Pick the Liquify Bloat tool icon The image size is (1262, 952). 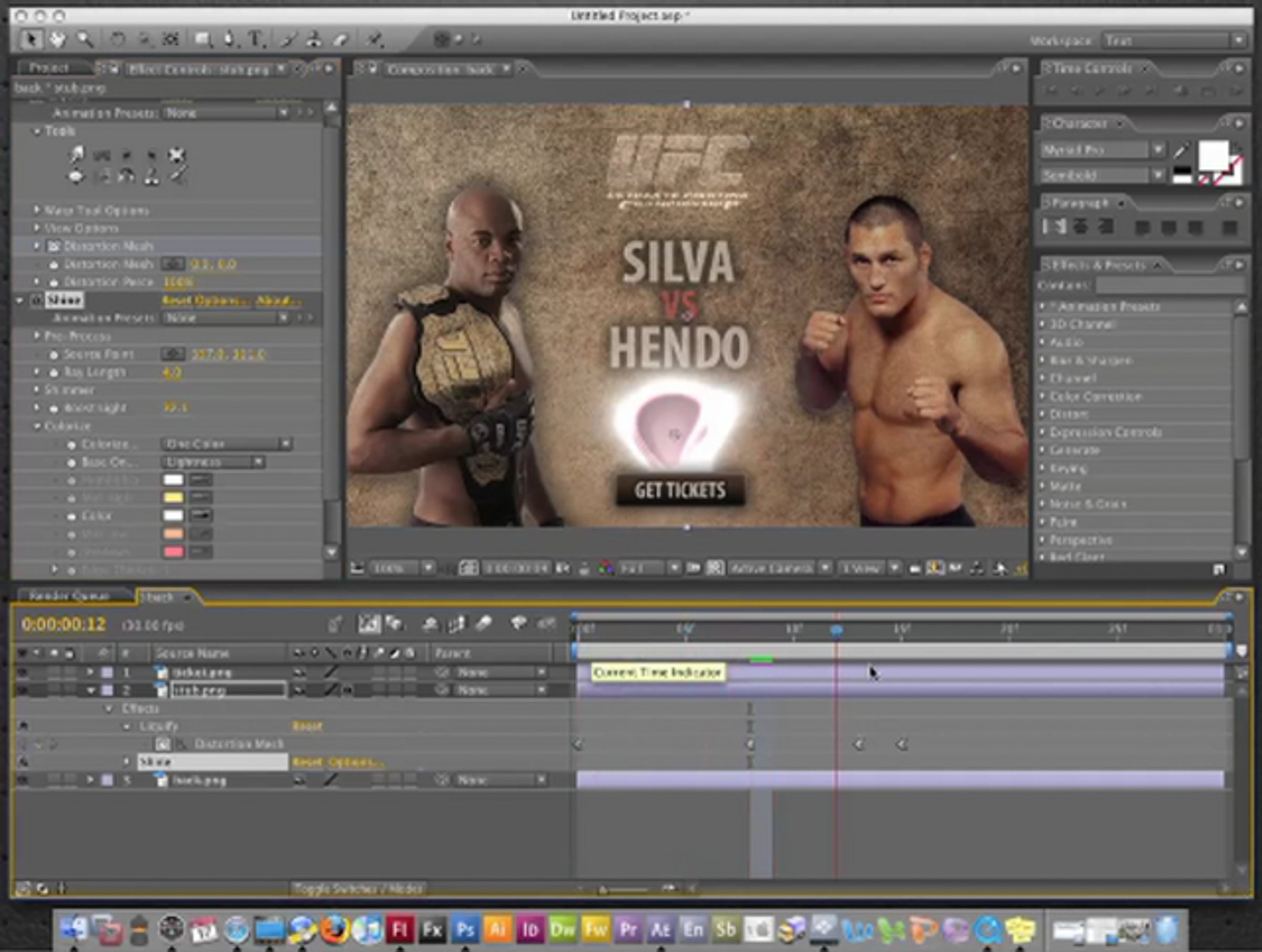[76, 177]
